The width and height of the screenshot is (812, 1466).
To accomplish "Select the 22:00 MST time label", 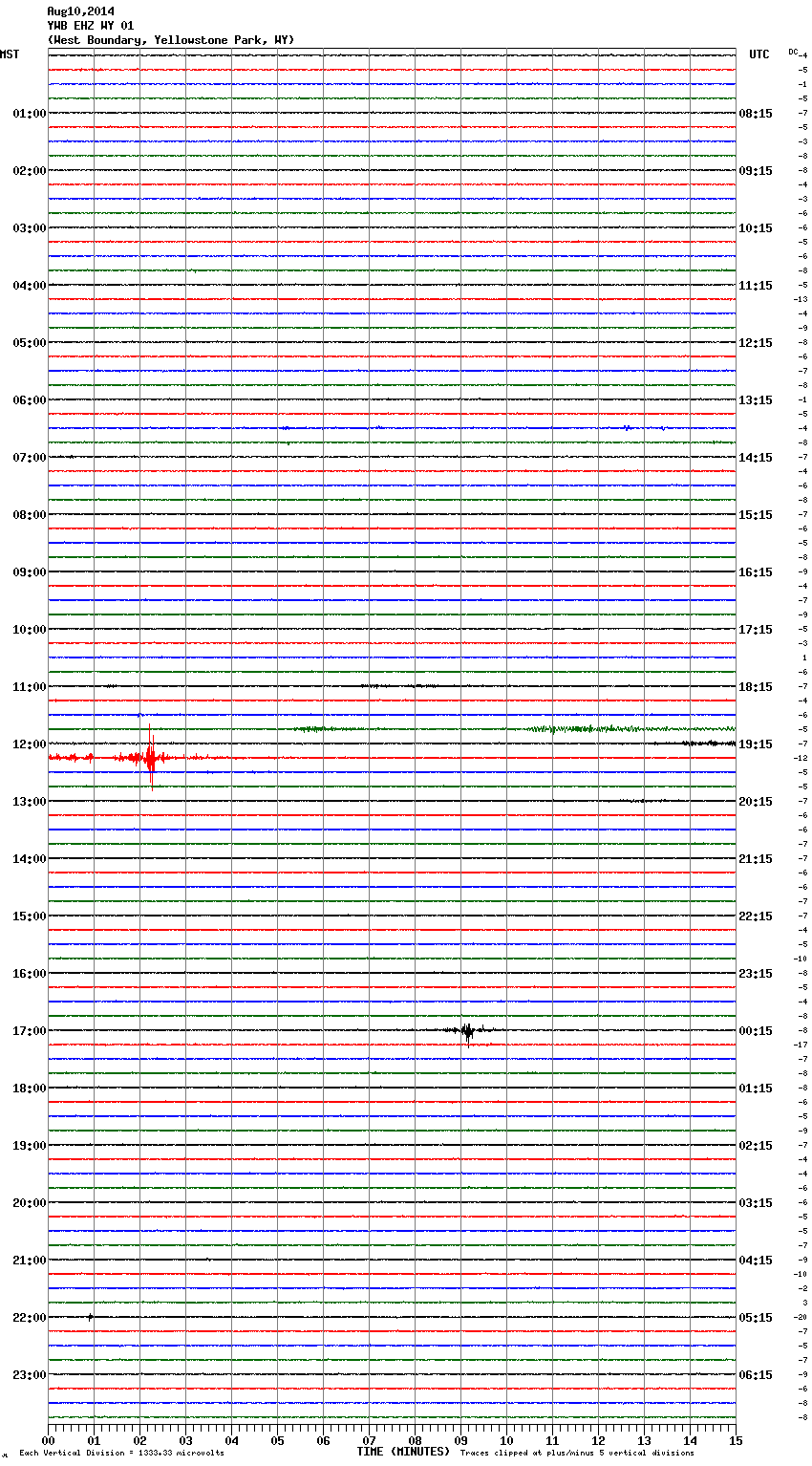I will (x=29, y=1318).
